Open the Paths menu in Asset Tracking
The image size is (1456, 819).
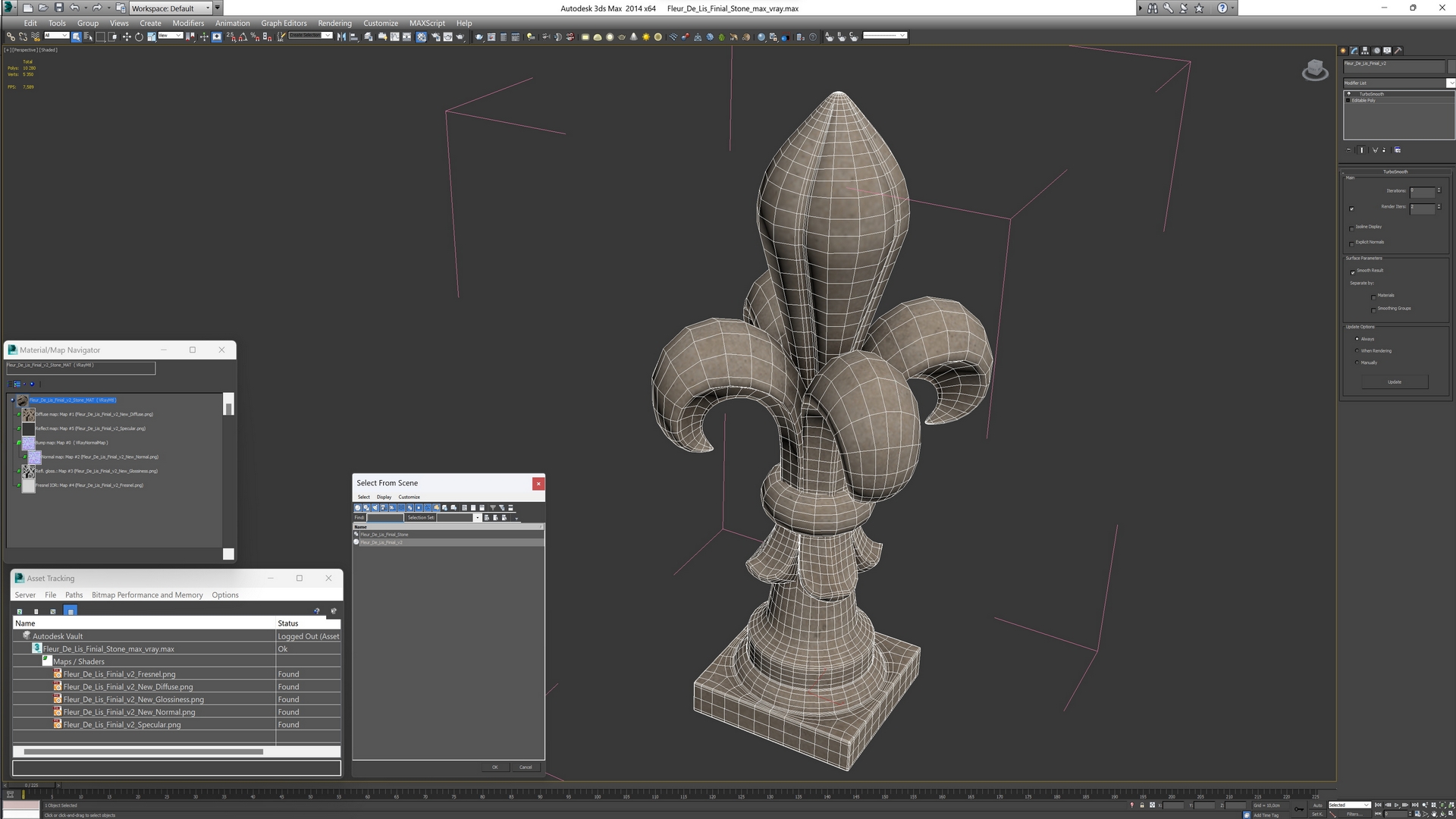point(74,595)
